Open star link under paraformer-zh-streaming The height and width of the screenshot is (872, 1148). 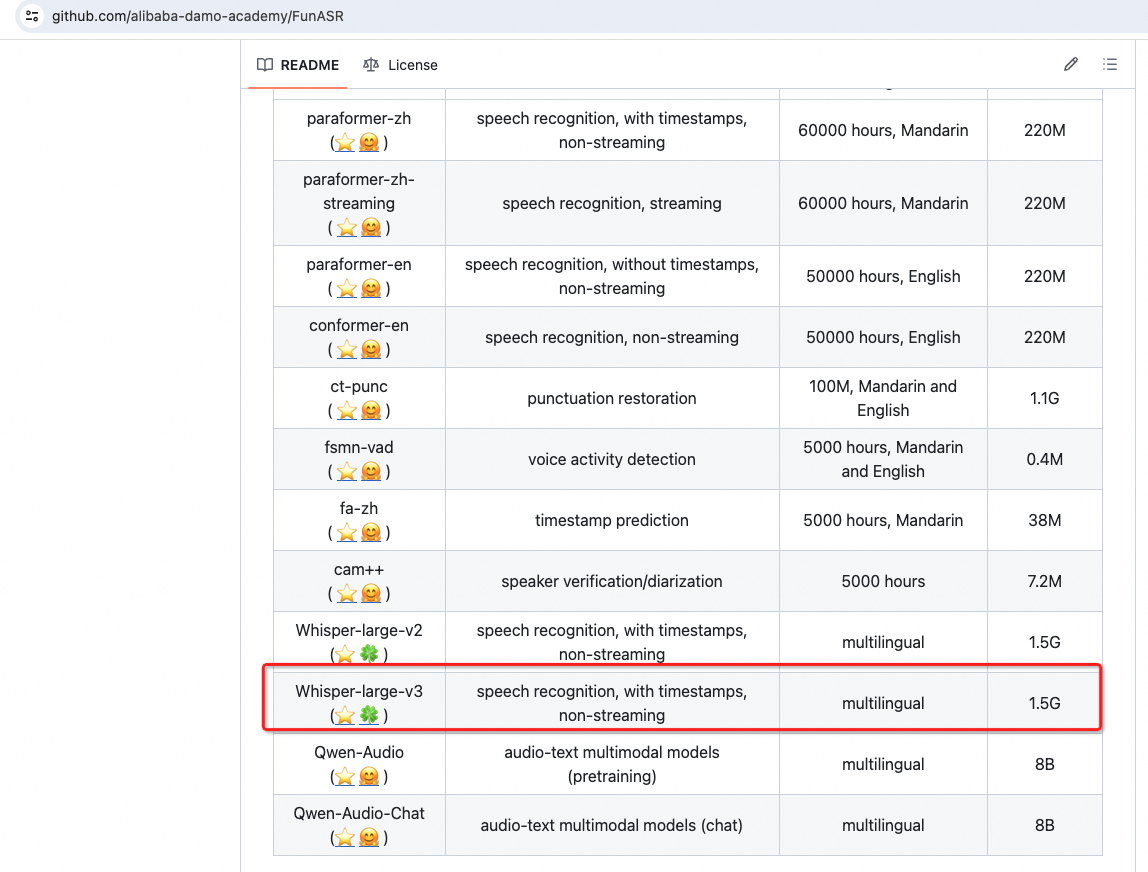[x=347, y=228]
